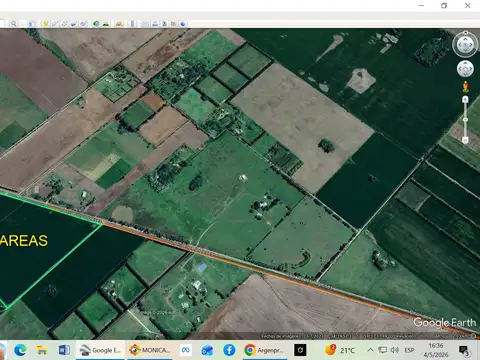480x360 pixels.
Task: Click the blue globe icon in toolbar
Action: (x=183, y=24)
